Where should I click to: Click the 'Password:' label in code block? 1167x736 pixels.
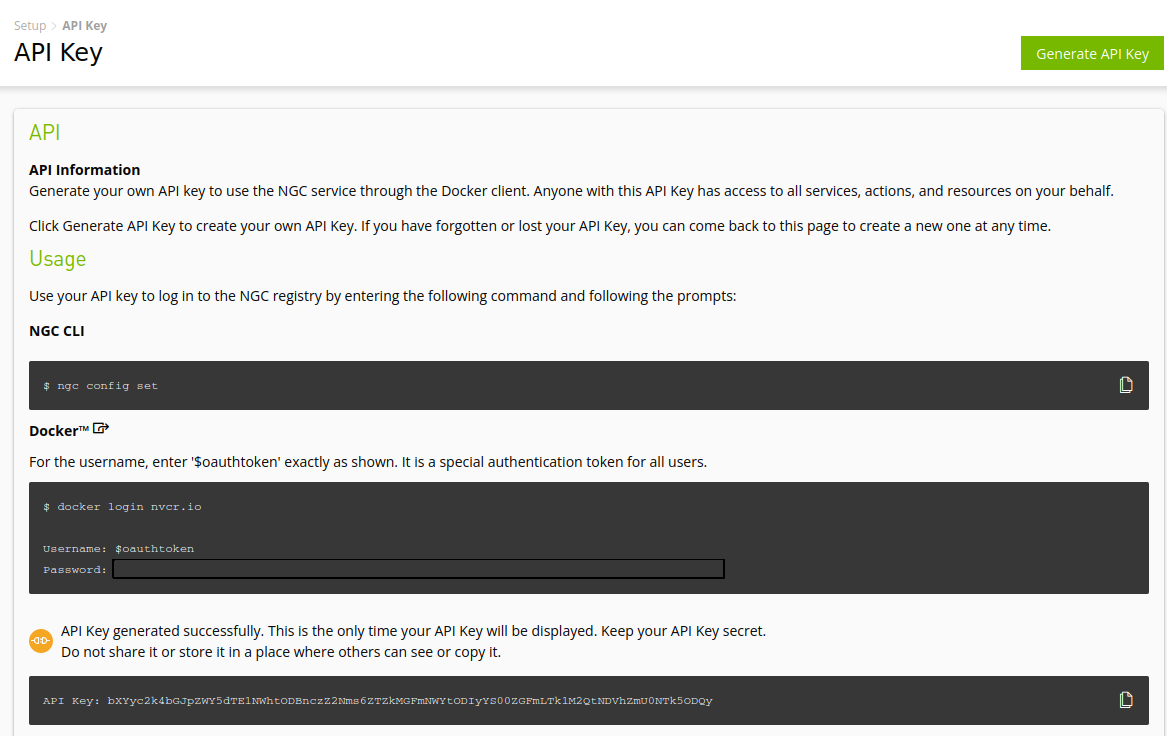click(74, 569)
